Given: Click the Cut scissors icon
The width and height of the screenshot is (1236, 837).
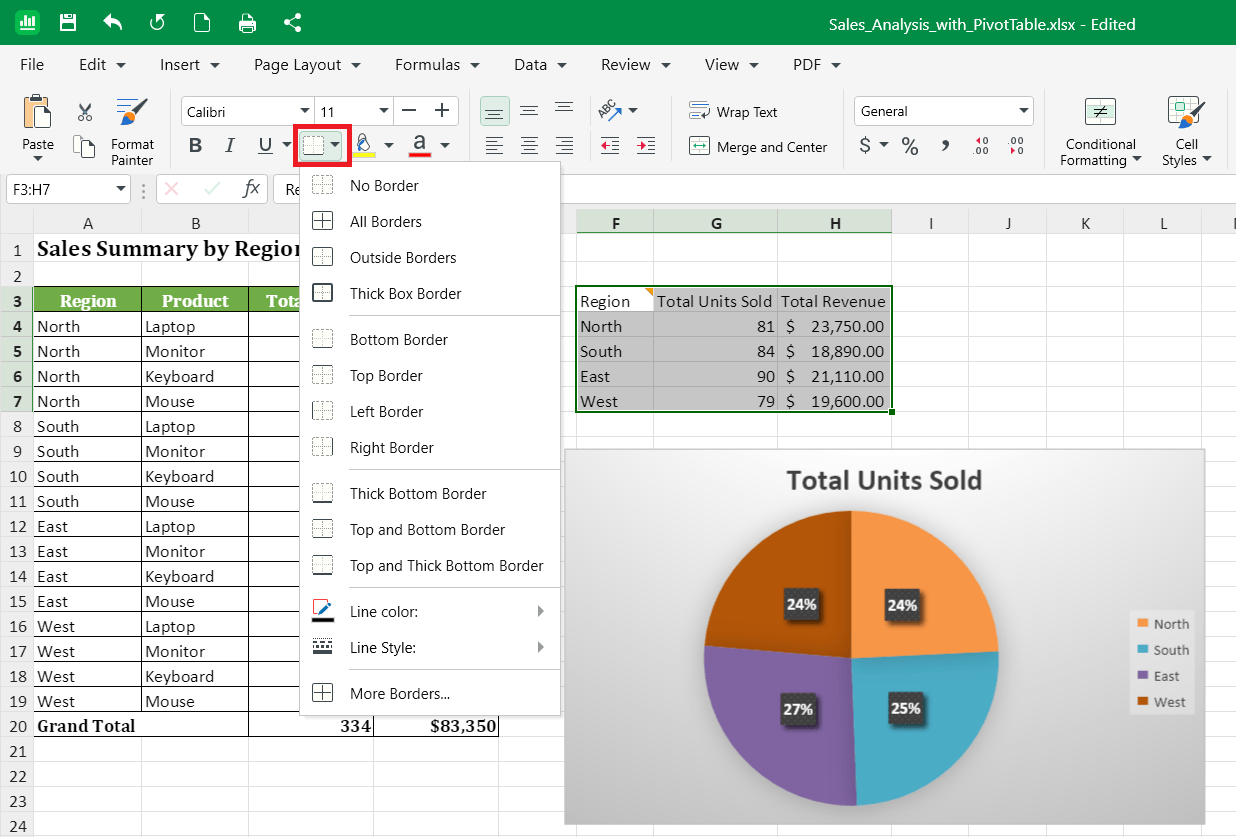Looking at the screenshot, I should point(85,112).
